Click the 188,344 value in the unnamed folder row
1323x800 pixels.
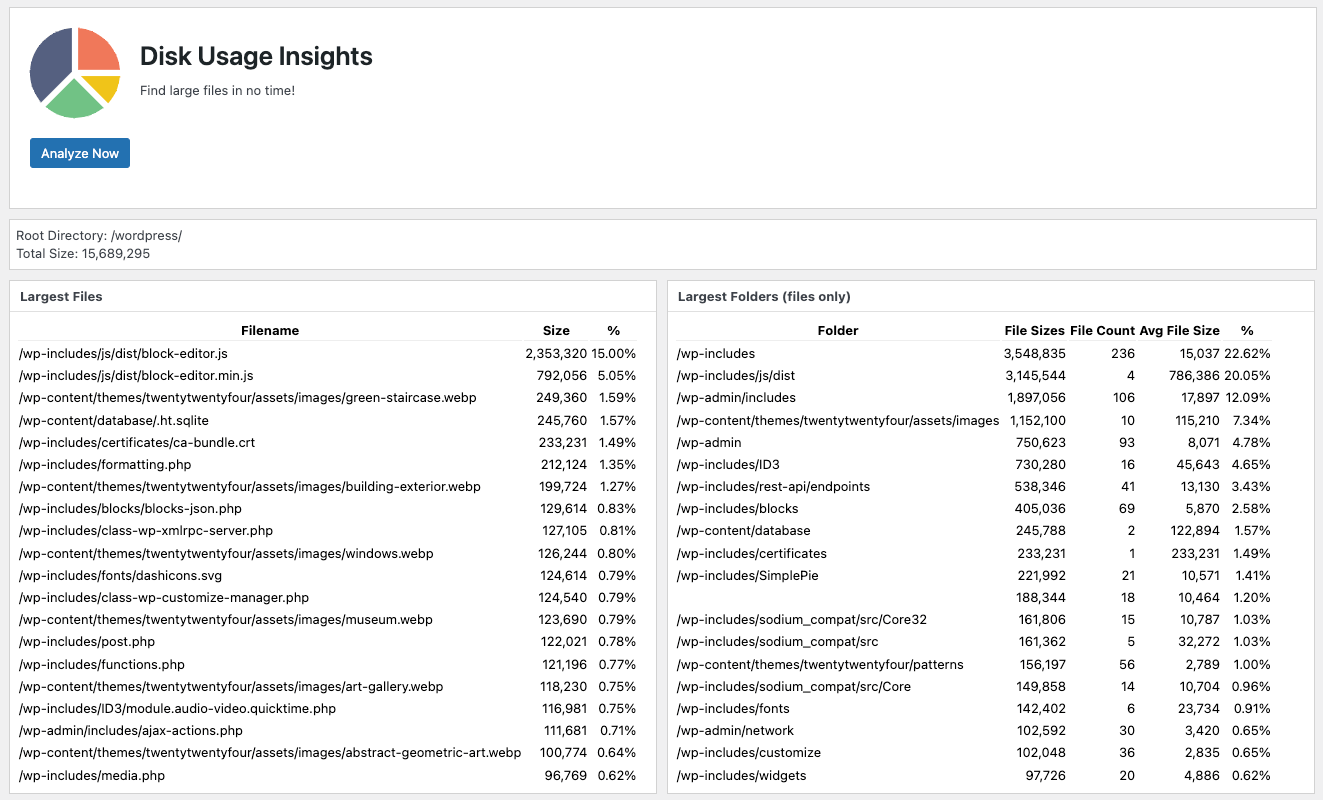[x=1043, y=597]
